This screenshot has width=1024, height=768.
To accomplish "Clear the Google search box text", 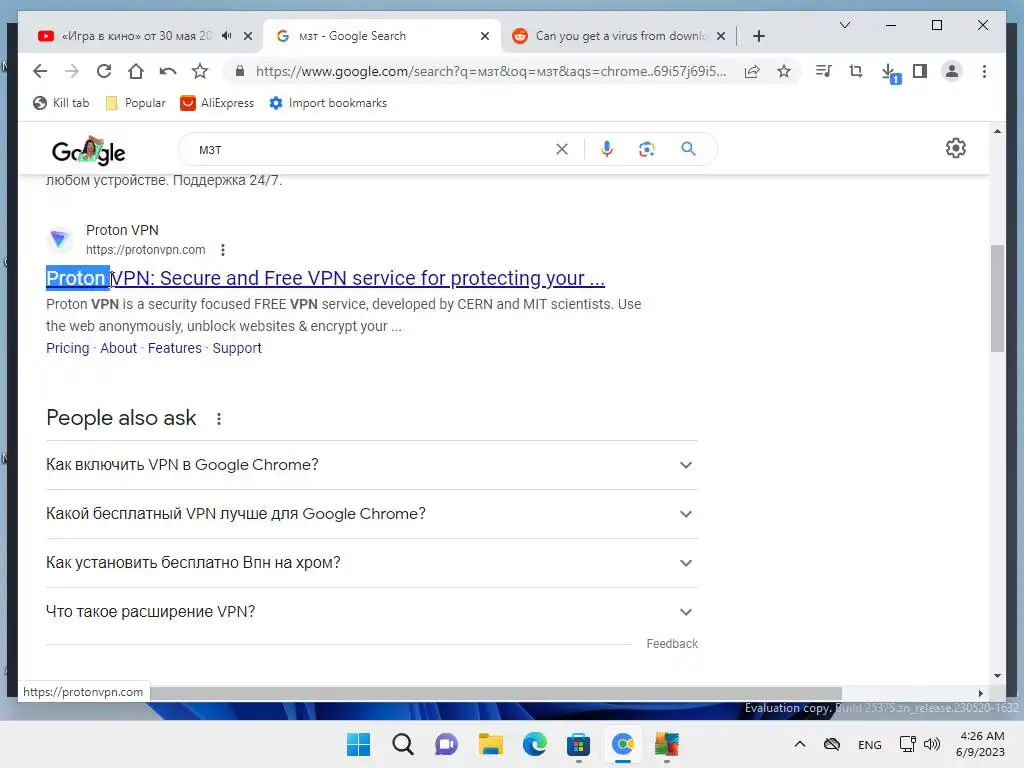I will (562, 150).
